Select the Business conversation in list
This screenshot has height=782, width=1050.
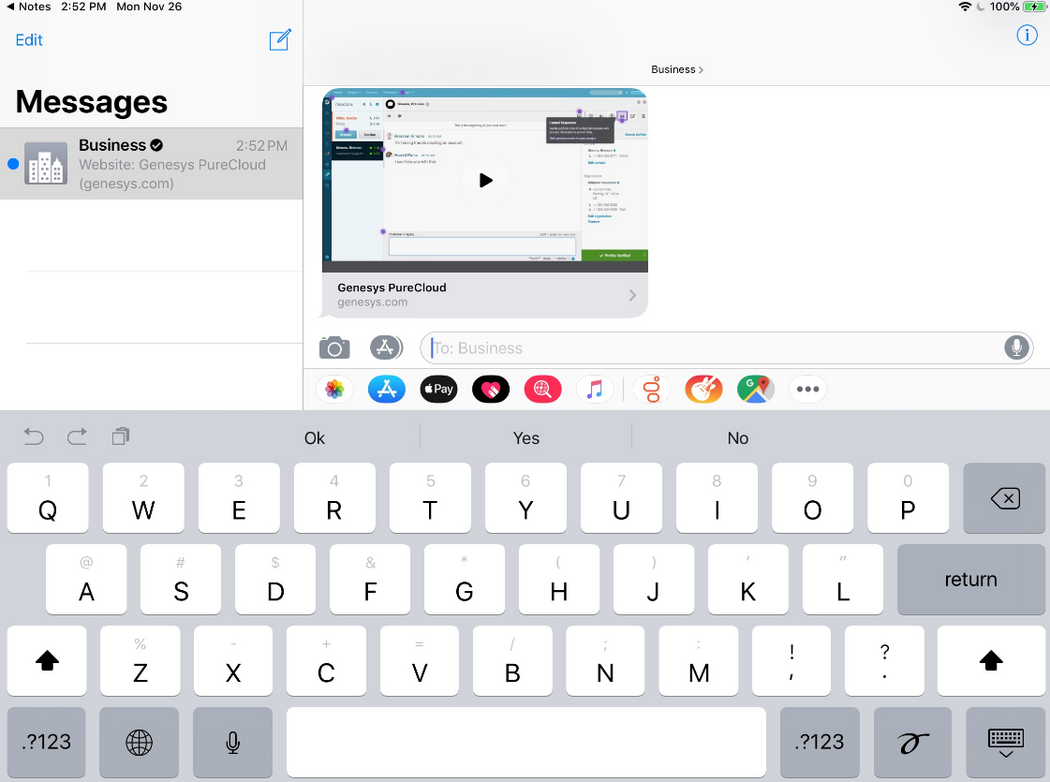pyautogui.click(x=151, y=164)
